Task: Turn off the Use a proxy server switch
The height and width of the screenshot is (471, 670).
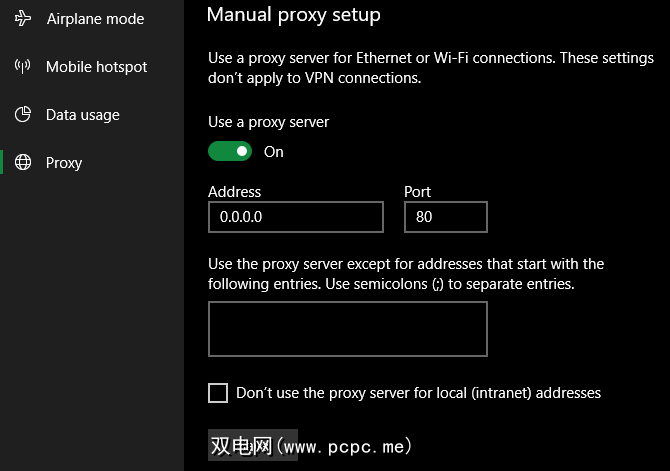Action: (230, 151)
